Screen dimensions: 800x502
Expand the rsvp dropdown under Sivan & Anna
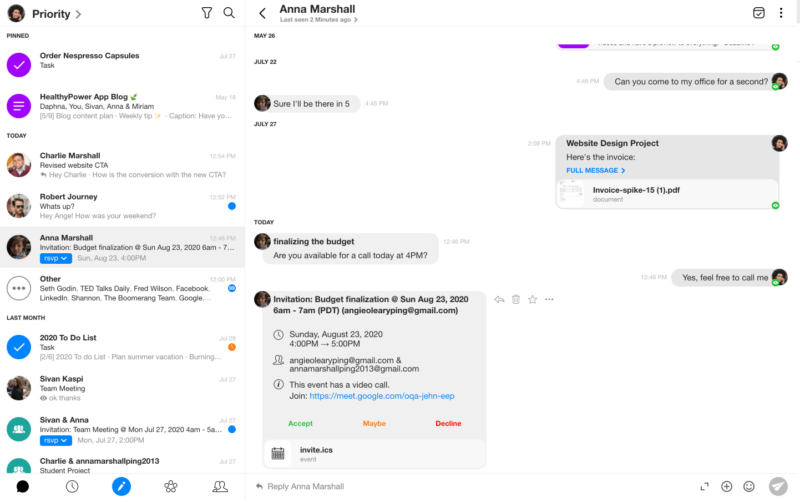[x=56, y=440]
